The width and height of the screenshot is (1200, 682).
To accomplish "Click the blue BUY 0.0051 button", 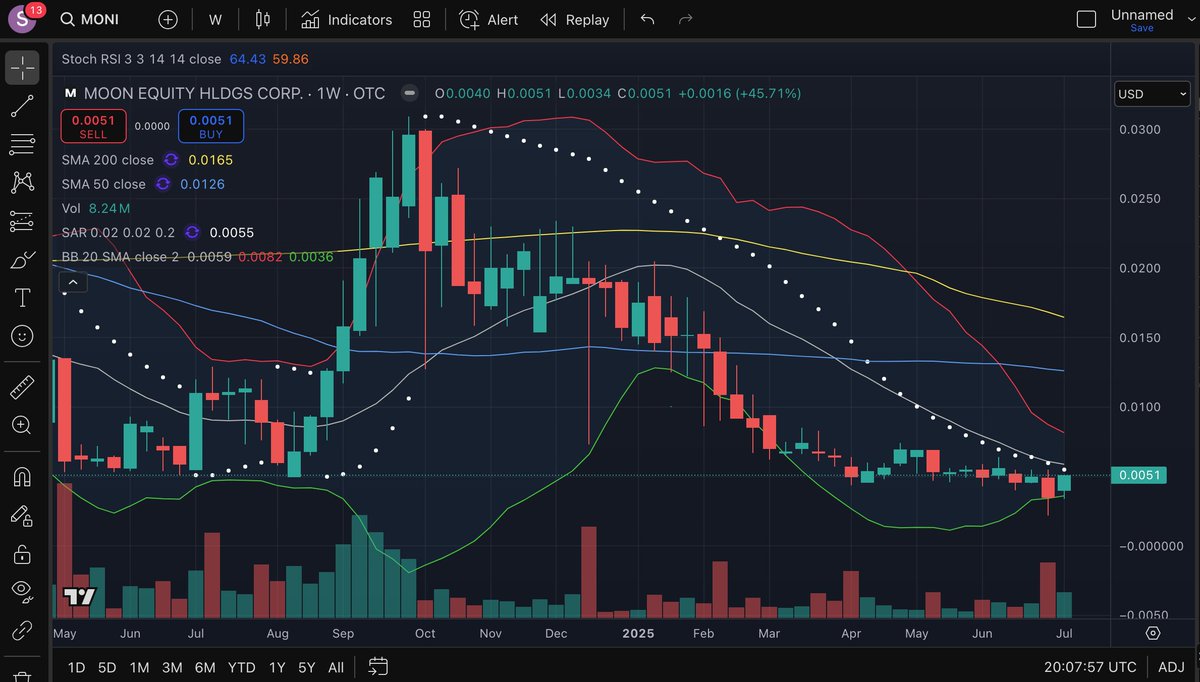I will pos(211,126).
